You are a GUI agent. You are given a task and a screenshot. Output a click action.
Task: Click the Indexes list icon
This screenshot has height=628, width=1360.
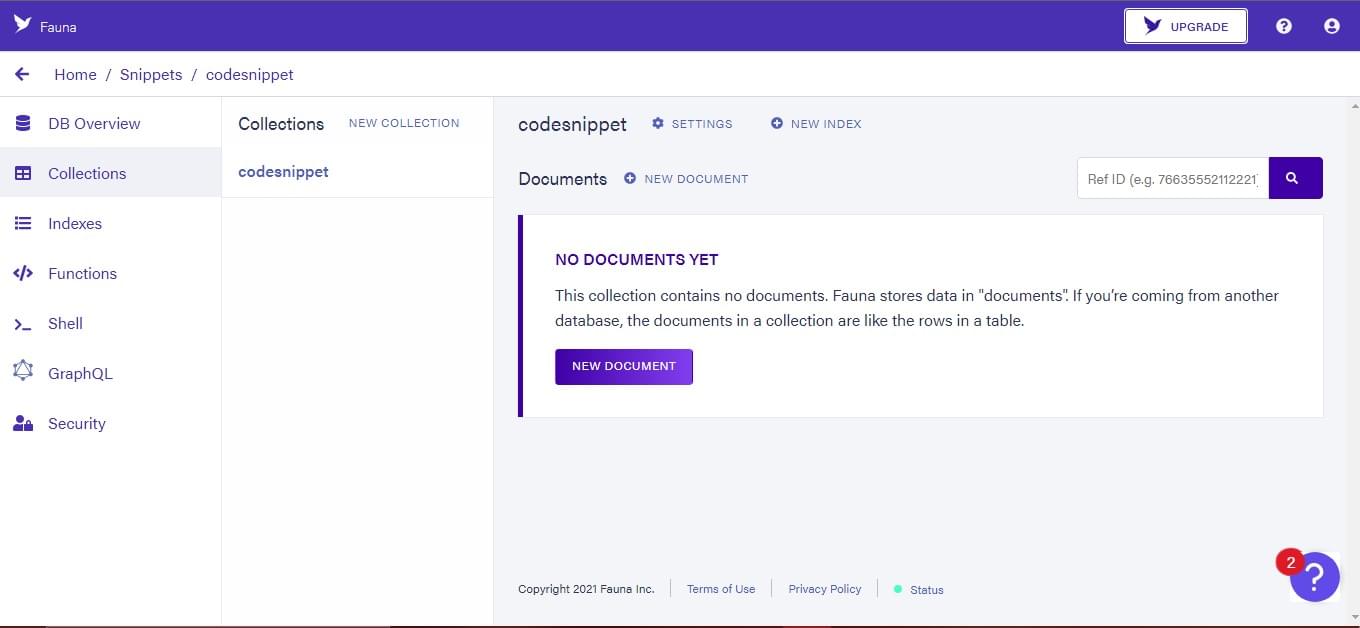[23, 223]
